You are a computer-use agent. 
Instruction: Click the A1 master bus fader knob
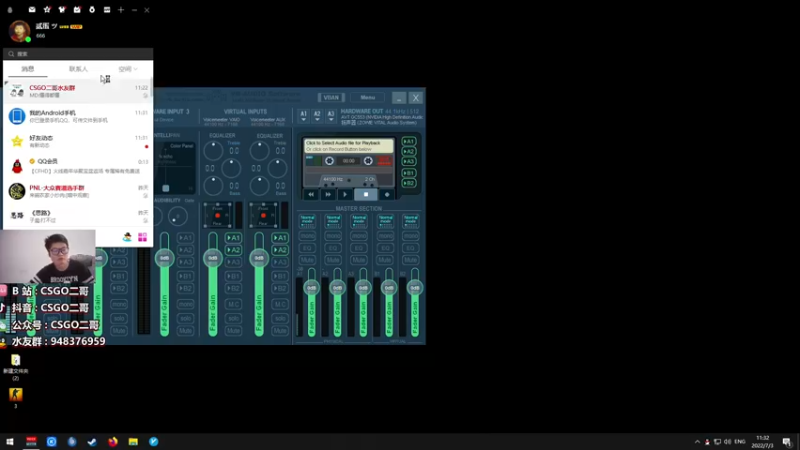[311, 288]
